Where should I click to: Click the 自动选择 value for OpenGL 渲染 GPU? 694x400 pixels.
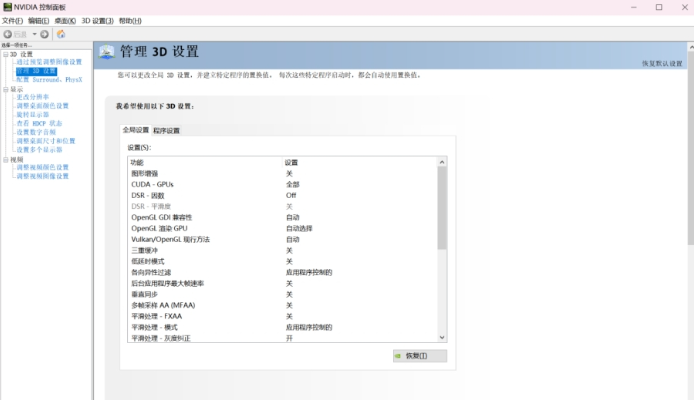(299, 228)
